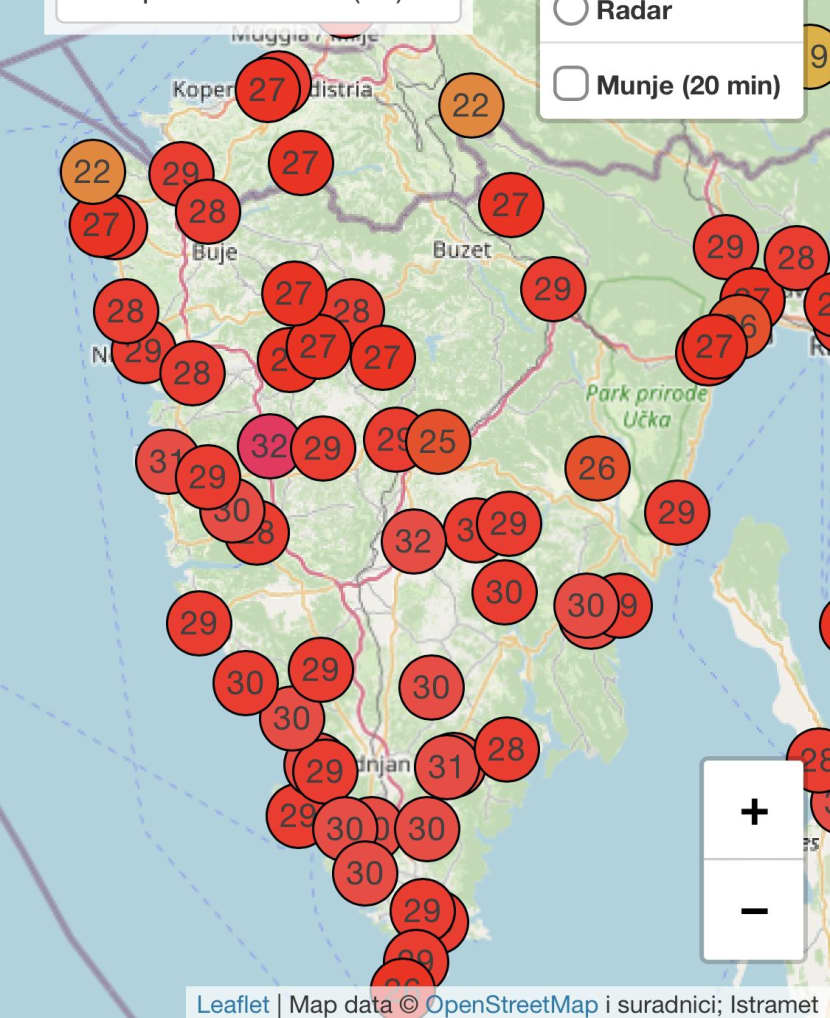The width and height of the screenshot is (830, 1018).
Task: Zoom in with the plus button
Action: coord(753,811)
